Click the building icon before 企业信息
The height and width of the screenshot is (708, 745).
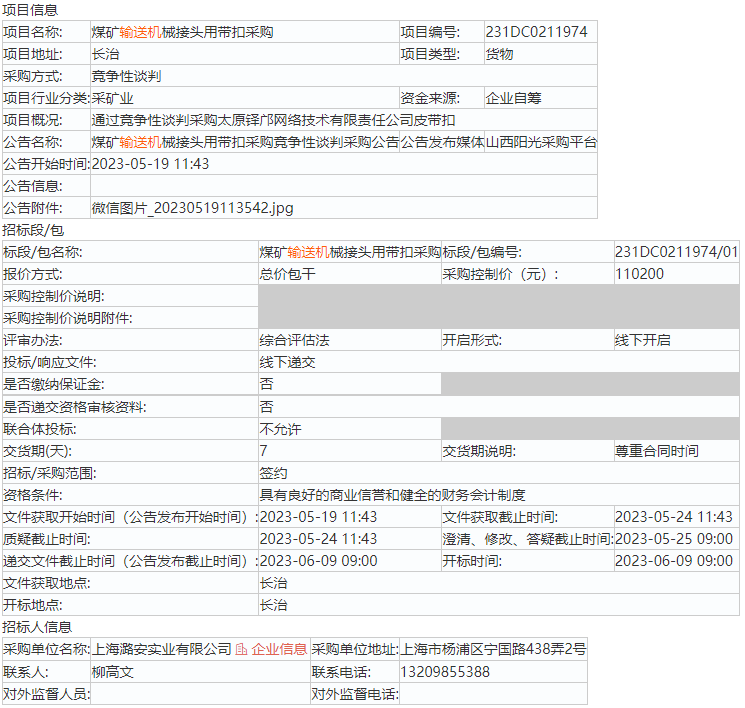coord(241,649)
